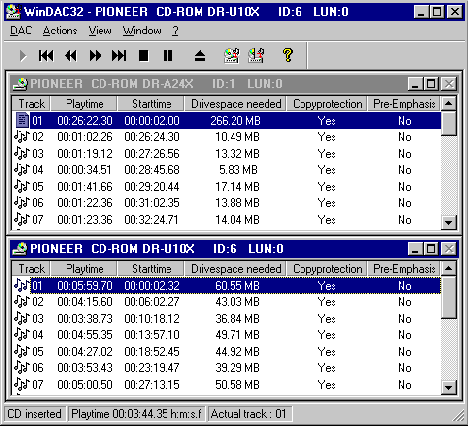Image resolution: width=468 pixels, height=426 pixels.
Task: Click the second CD settings toolbar icon
Action: pyautogui.click(x=256, y=55)
